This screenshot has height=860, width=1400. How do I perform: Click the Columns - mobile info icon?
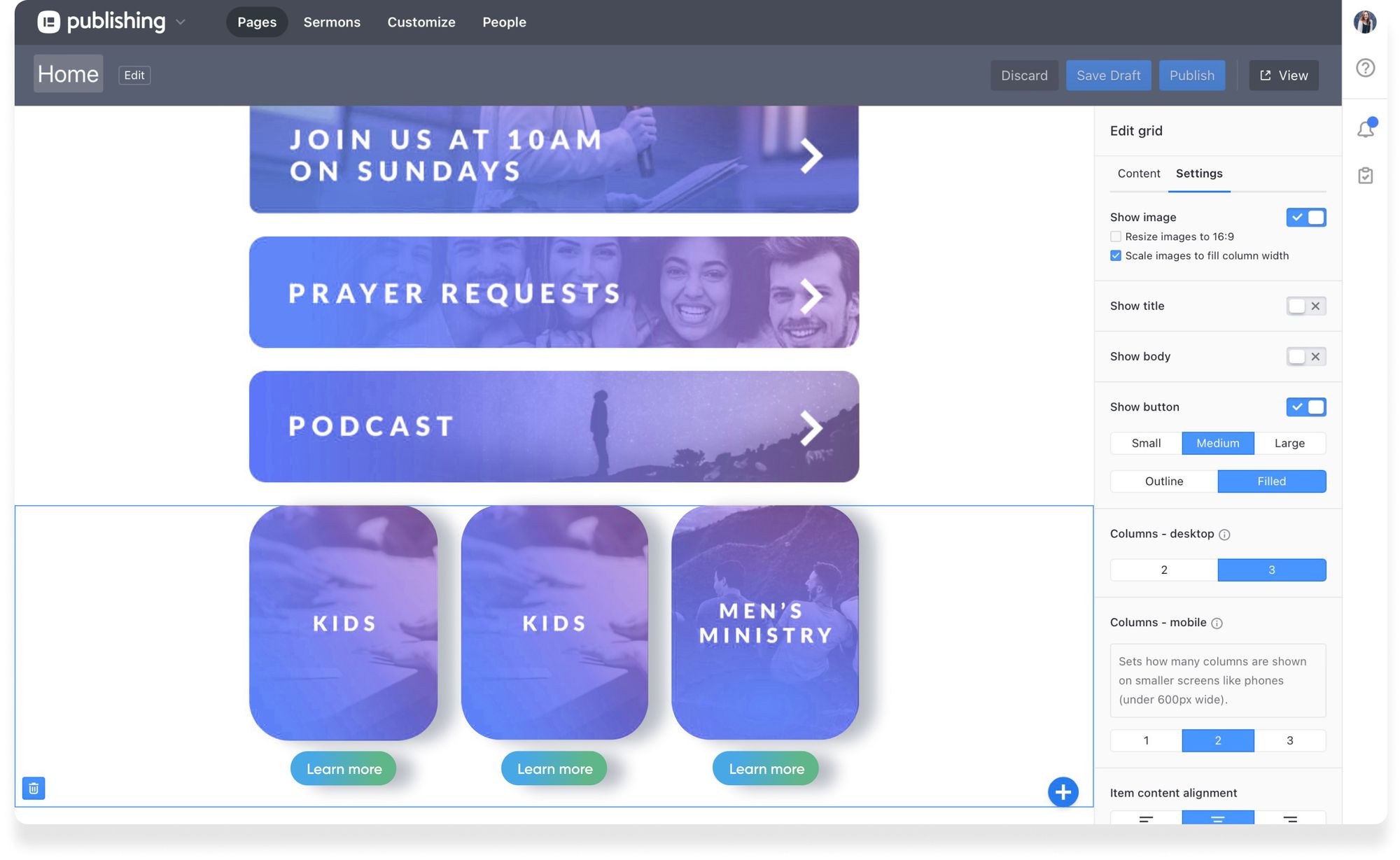click(x=1217, y=623)
